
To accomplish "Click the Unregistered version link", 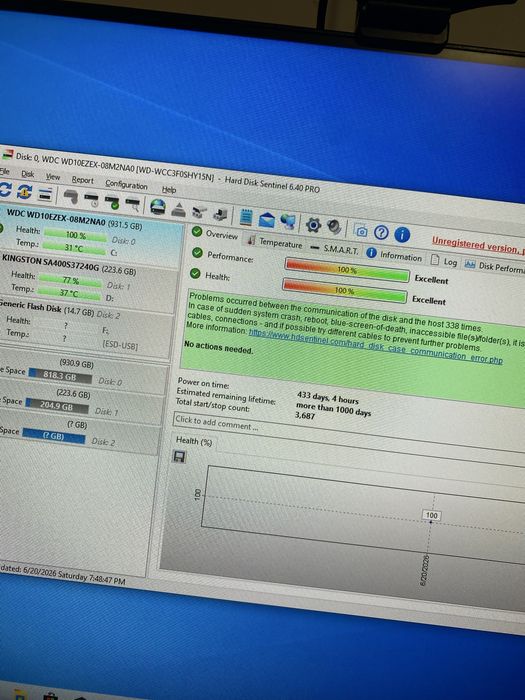I will [478, 246].
